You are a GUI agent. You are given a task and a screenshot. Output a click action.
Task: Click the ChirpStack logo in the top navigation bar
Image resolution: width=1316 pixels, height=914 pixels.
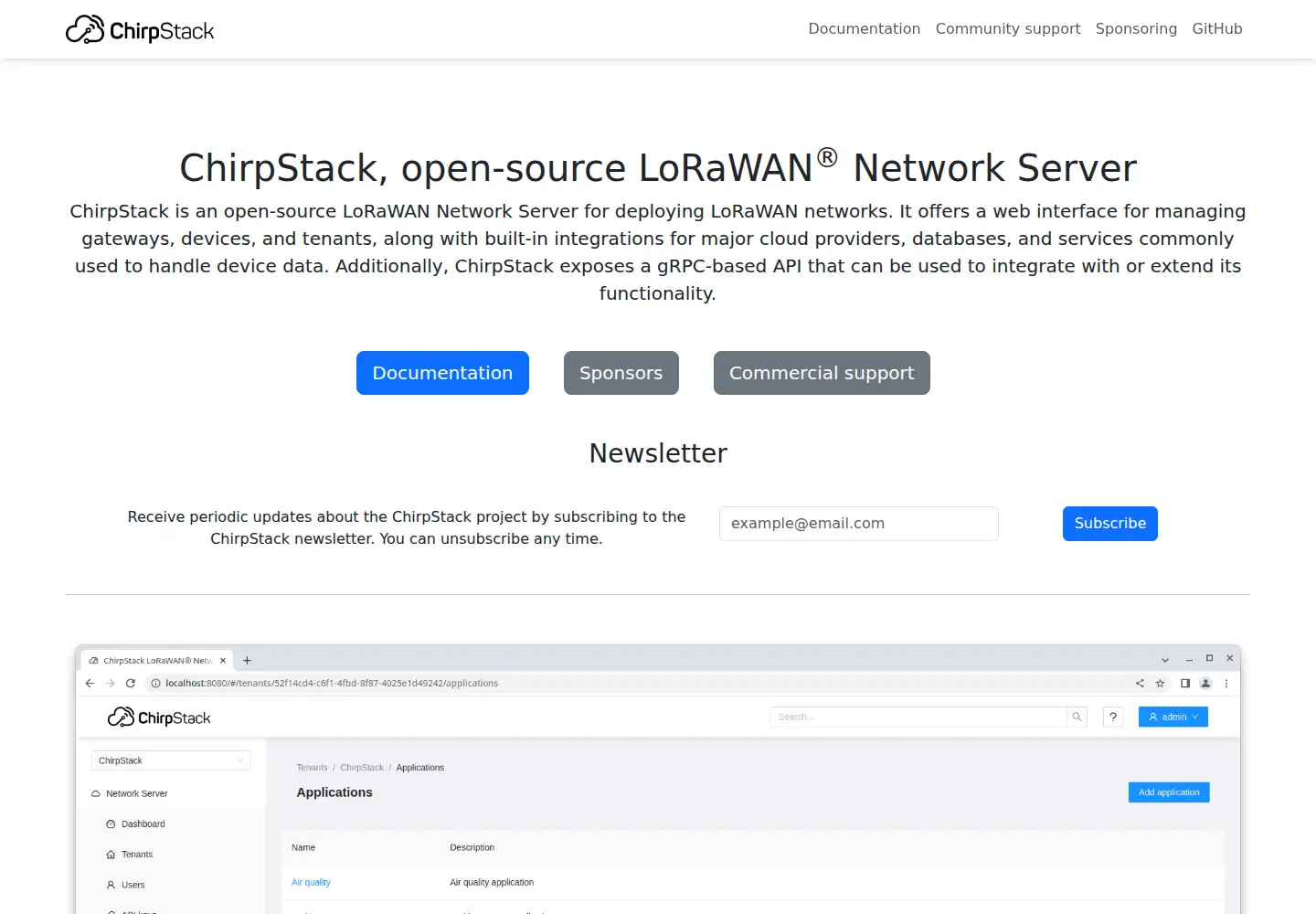(140, 30)
